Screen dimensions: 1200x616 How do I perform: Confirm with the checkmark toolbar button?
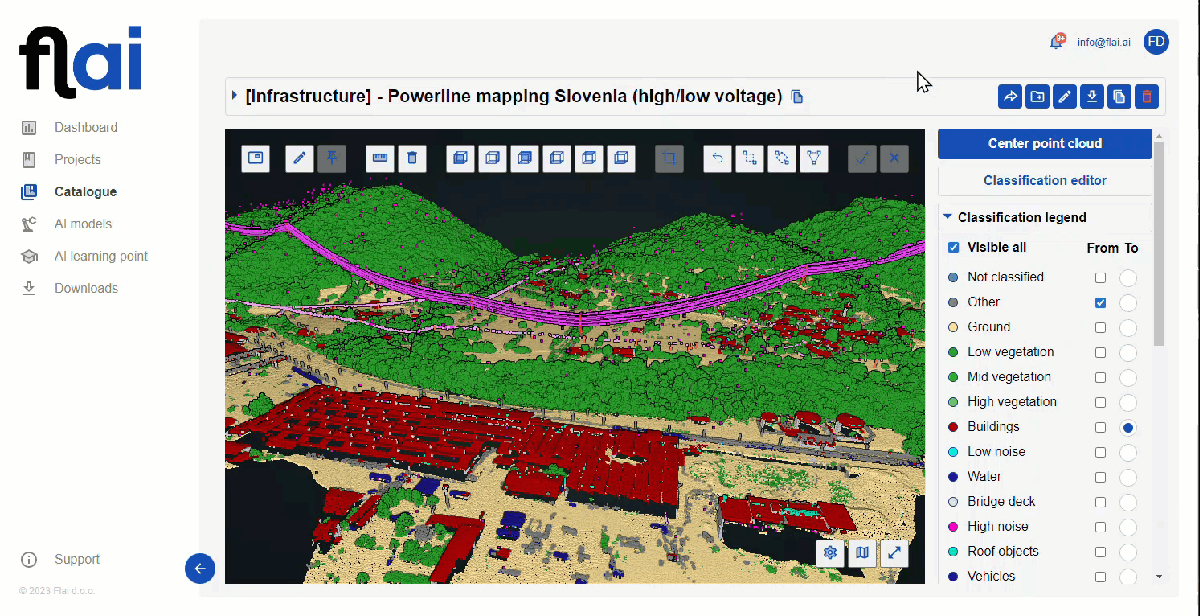[862, 158]
